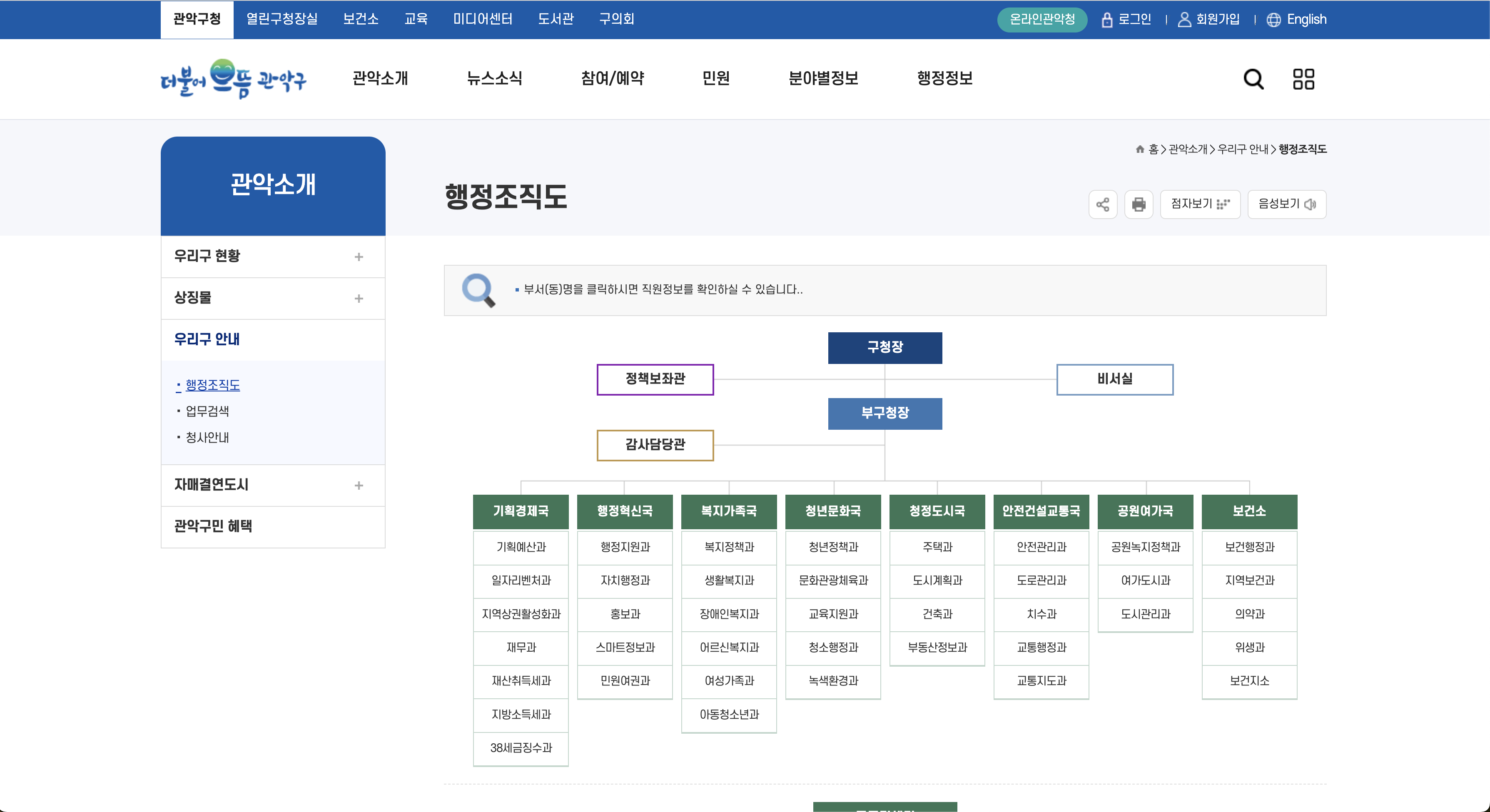
Task: Click the printer icon button
Action: 1139,204
